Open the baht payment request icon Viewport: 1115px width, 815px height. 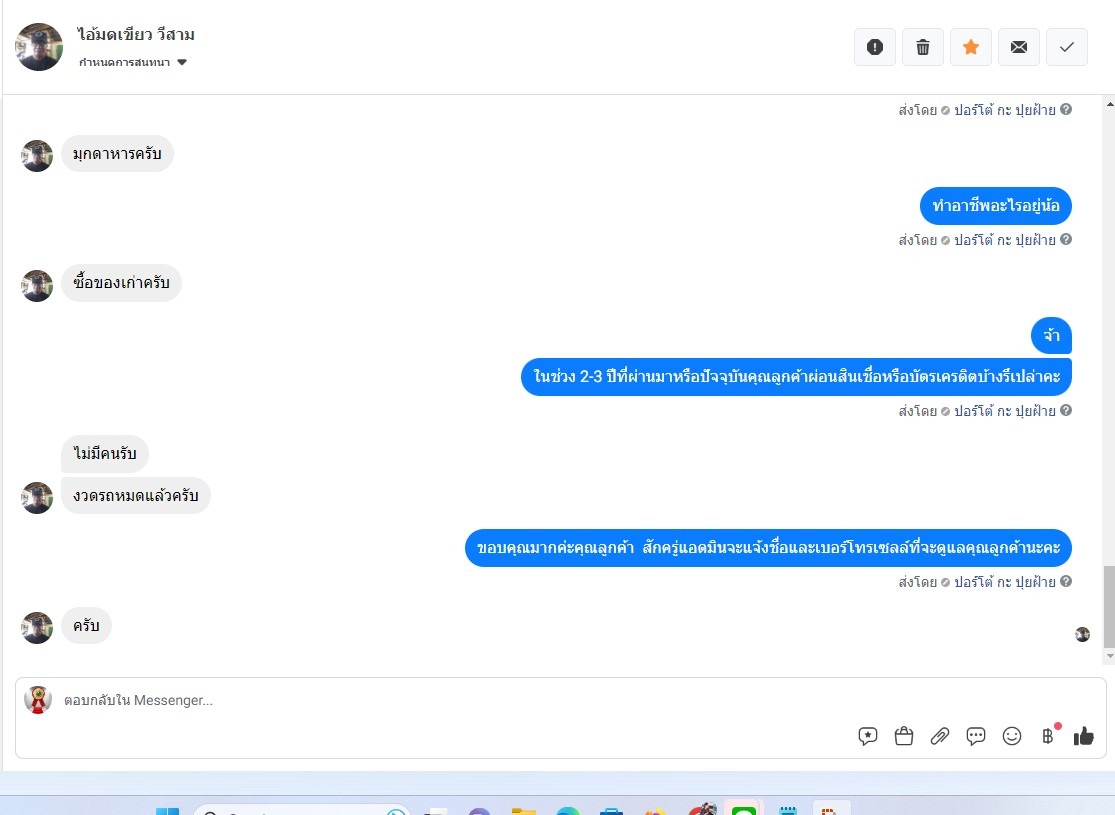pyautogui.click(x=1048, y=736)
